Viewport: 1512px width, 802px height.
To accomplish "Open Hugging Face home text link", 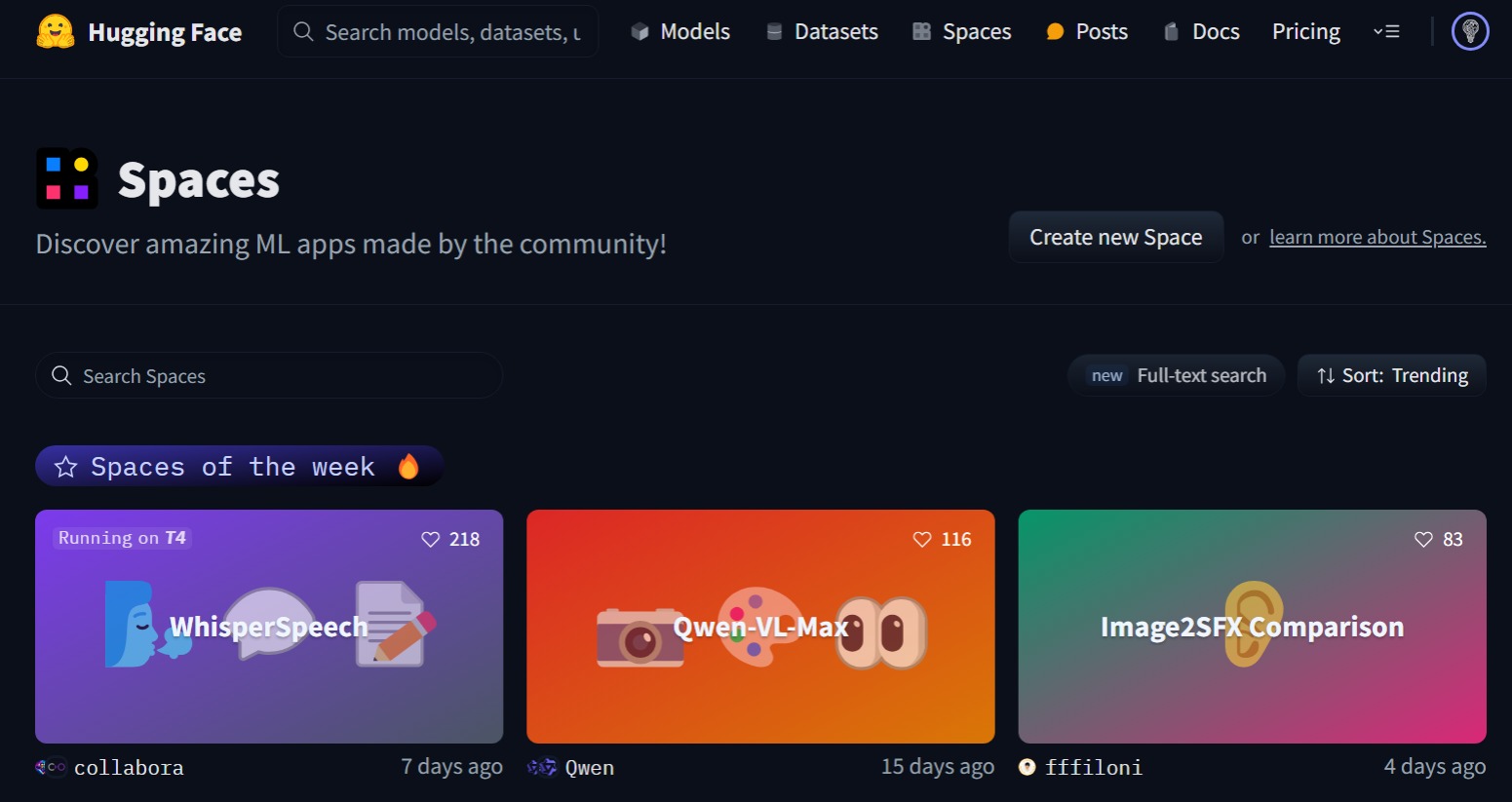I will click(165, 32).
